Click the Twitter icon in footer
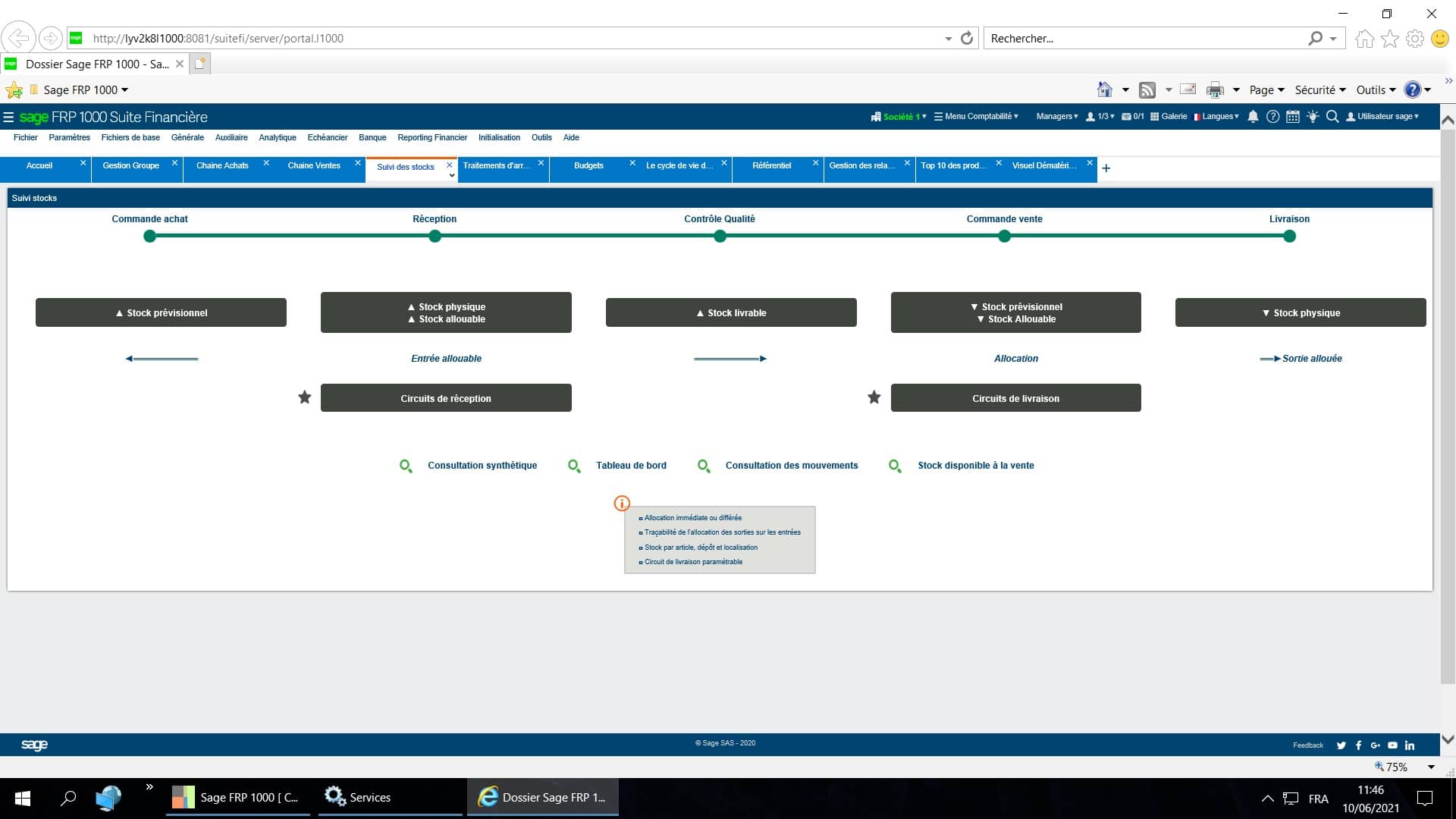This screenshot has width=1456, height=819. pyautogui.click(x=1341, y=745)
